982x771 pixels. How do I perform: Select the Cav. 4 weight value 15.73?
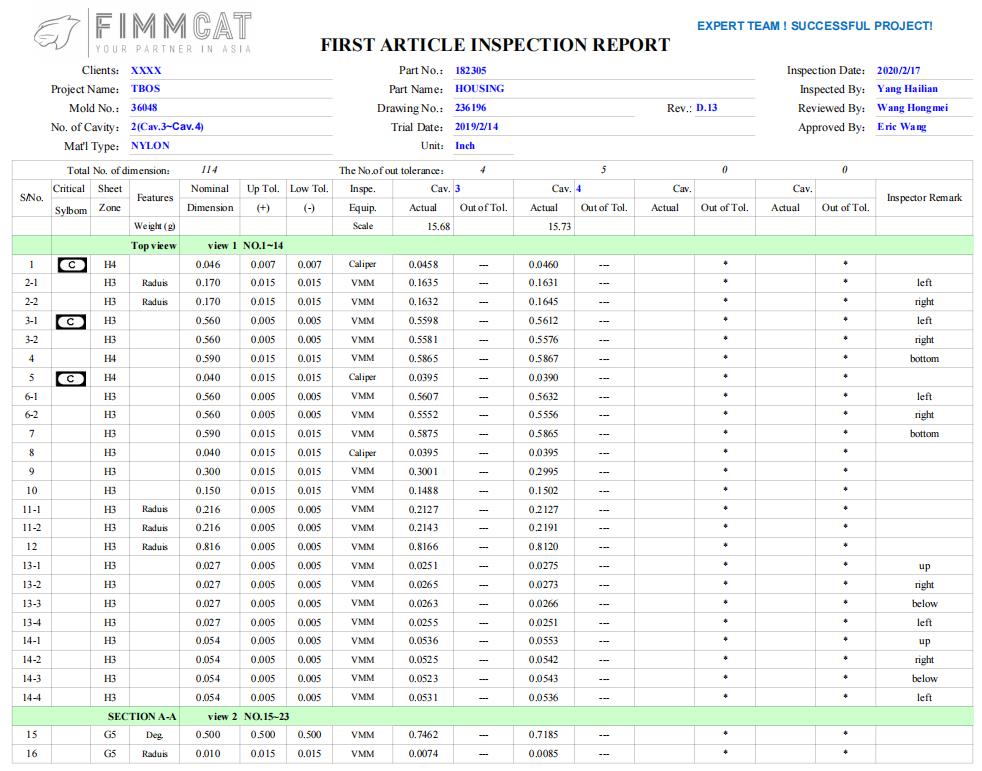[559, 226]
